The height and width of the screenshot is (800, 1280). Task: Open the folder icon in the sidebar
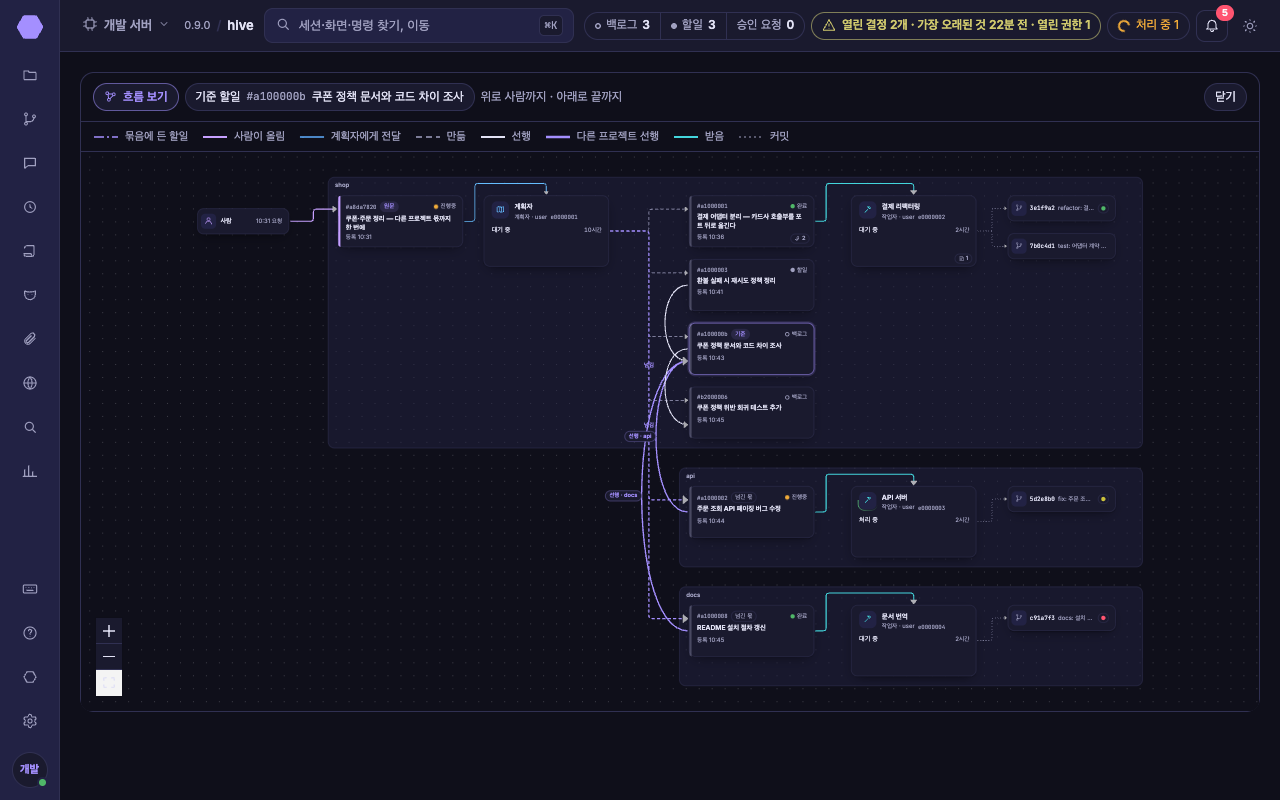point(30,75)
